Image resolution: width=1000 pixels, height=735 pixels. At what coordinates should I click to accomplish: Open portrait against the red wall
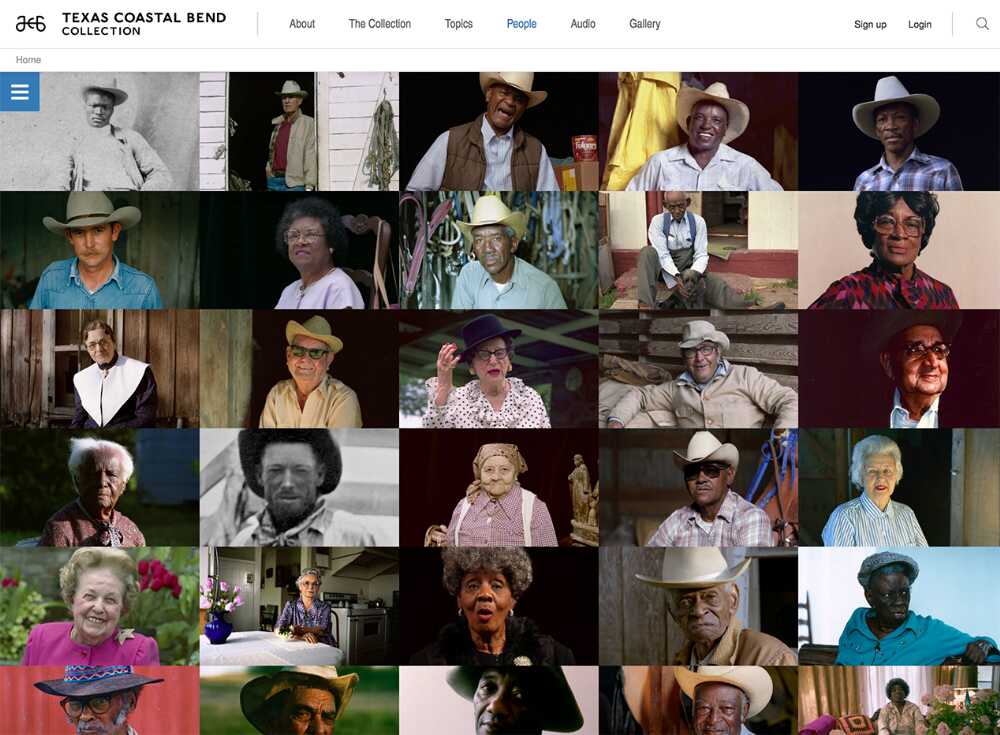click(99, 701)
